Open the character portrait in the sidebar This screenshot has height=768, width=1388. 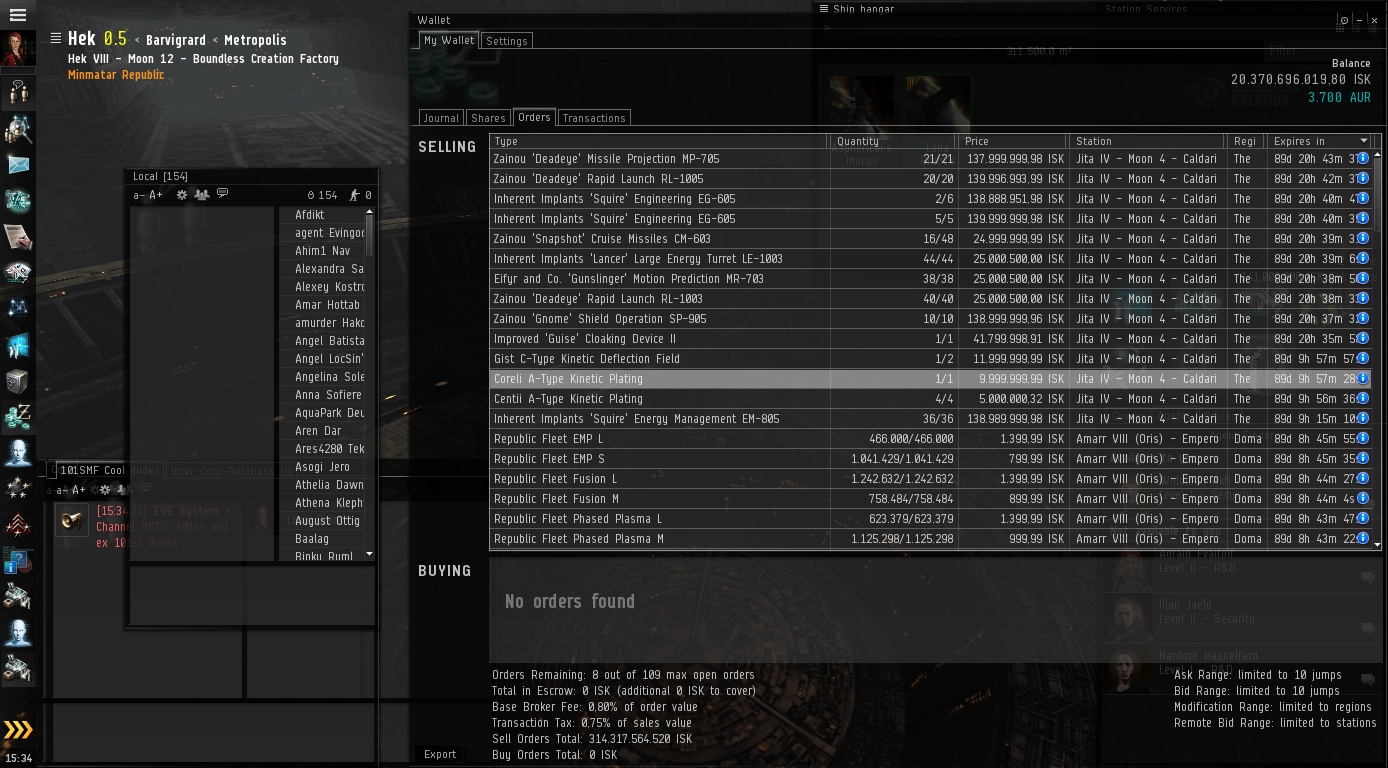pos(18,50)
